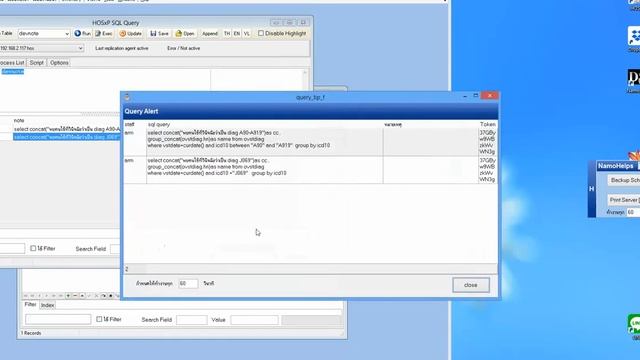The width and height of the screenshot is (640, 360).
Task: Click the staff cell of the first alert row
Action: (x=135, y=142)
